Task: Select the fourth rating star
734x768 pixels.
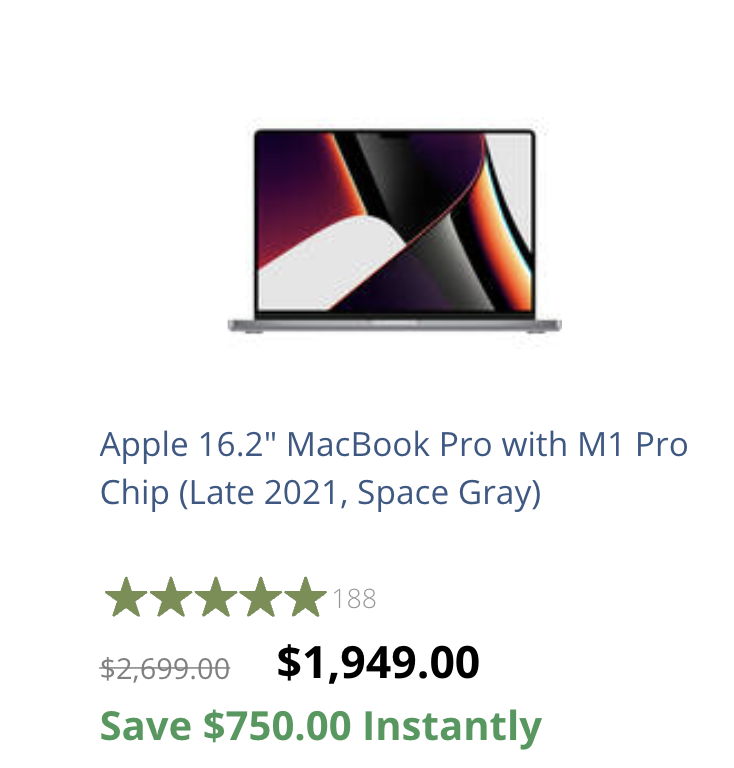Action: pos(260,597)
